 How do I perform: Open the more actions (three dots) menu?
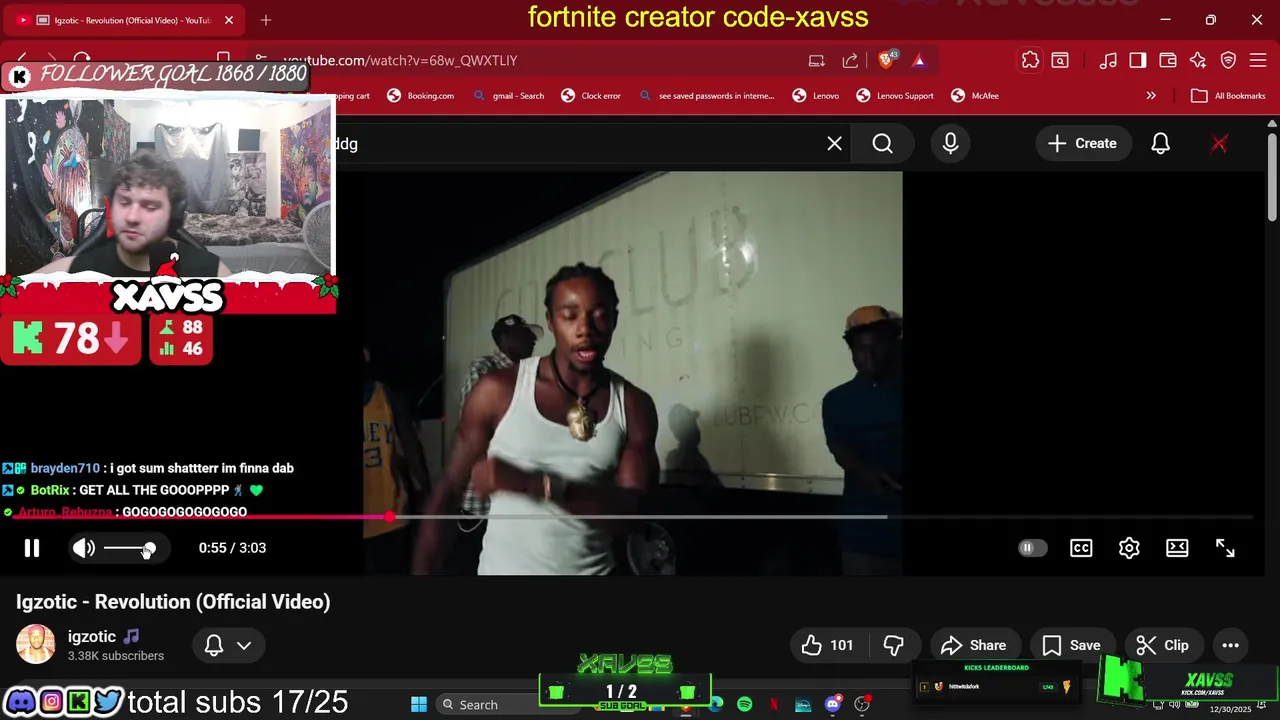click(1230, 645)
